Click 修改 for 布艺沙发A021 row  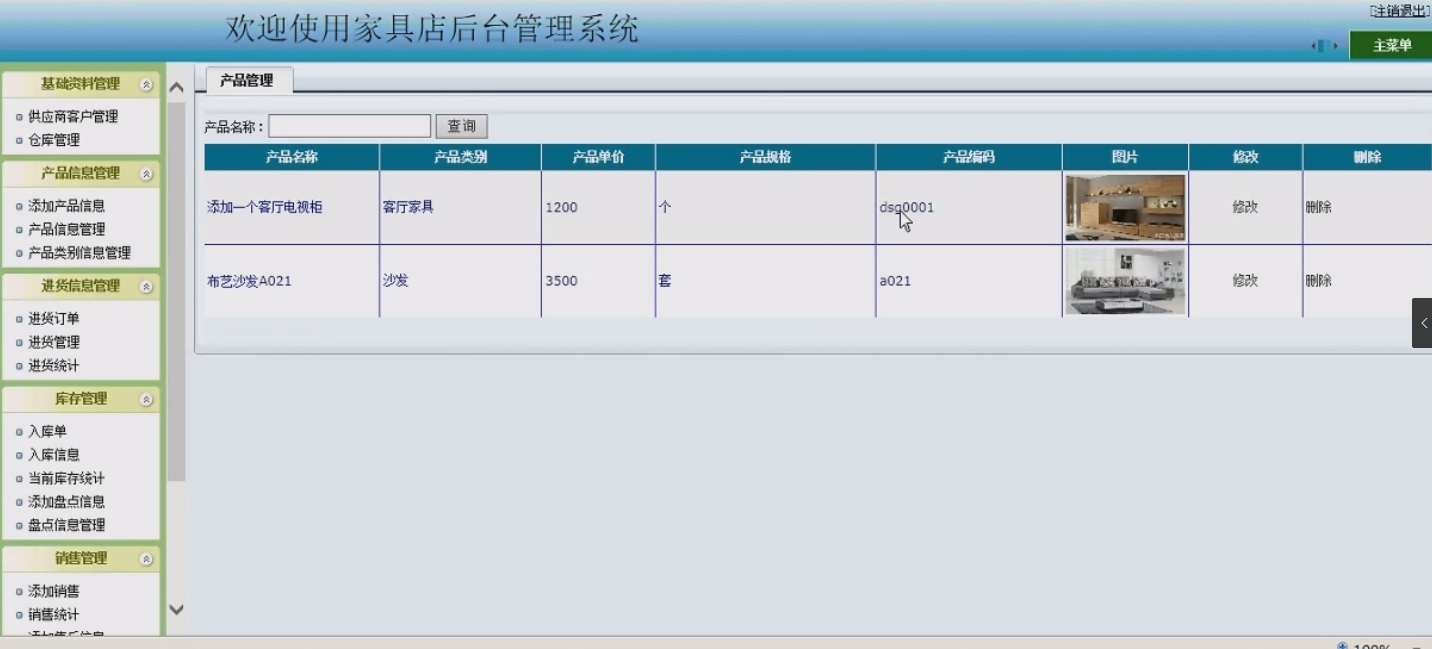(1245, 281)
